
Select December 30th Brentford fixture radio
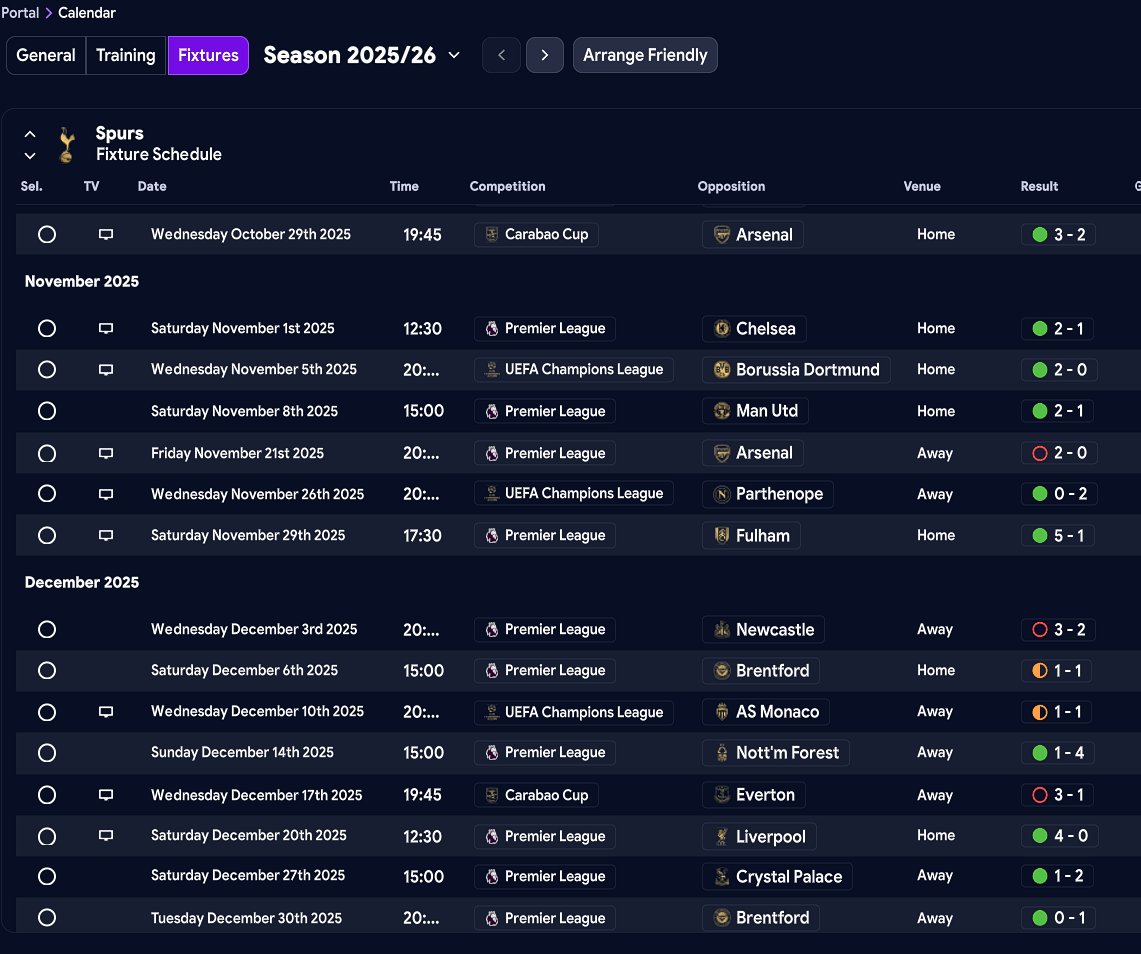47,918
